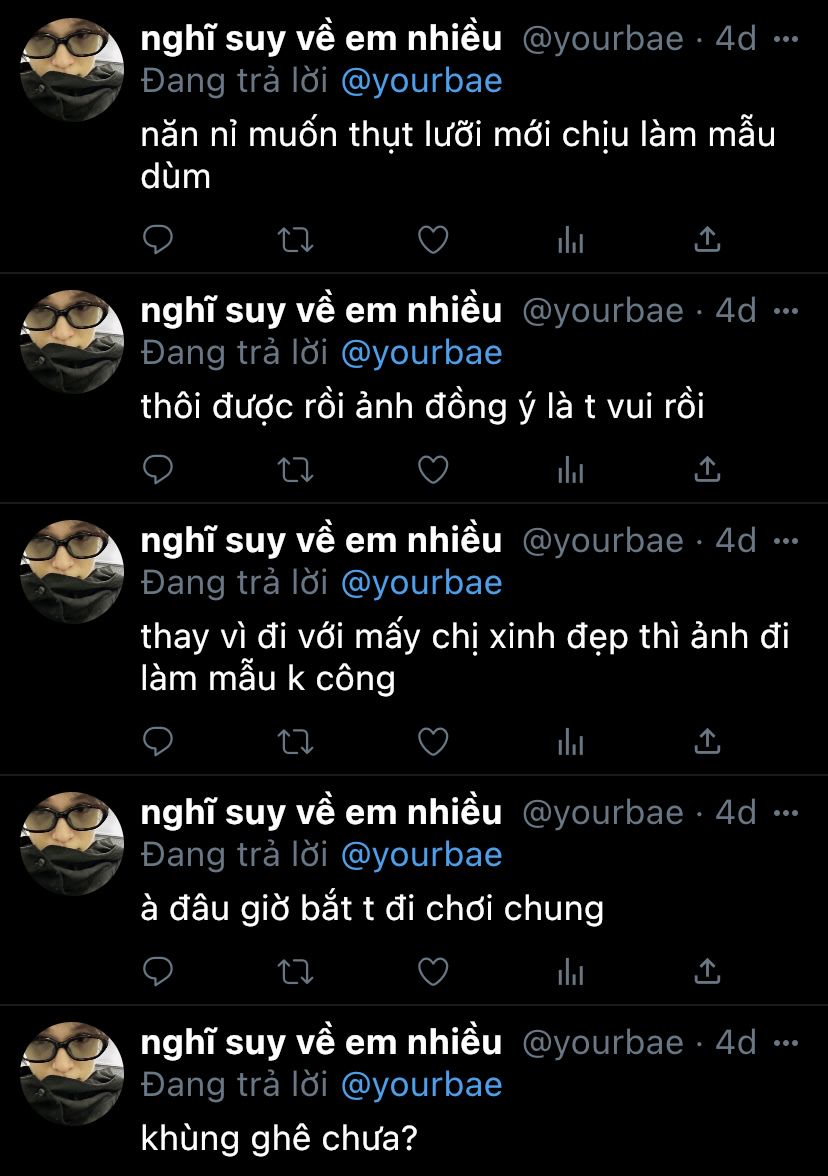This screenshot has width=828, height=1176.
Task: Open profile name on "thay vì đi" tweet
Action: 321,540
